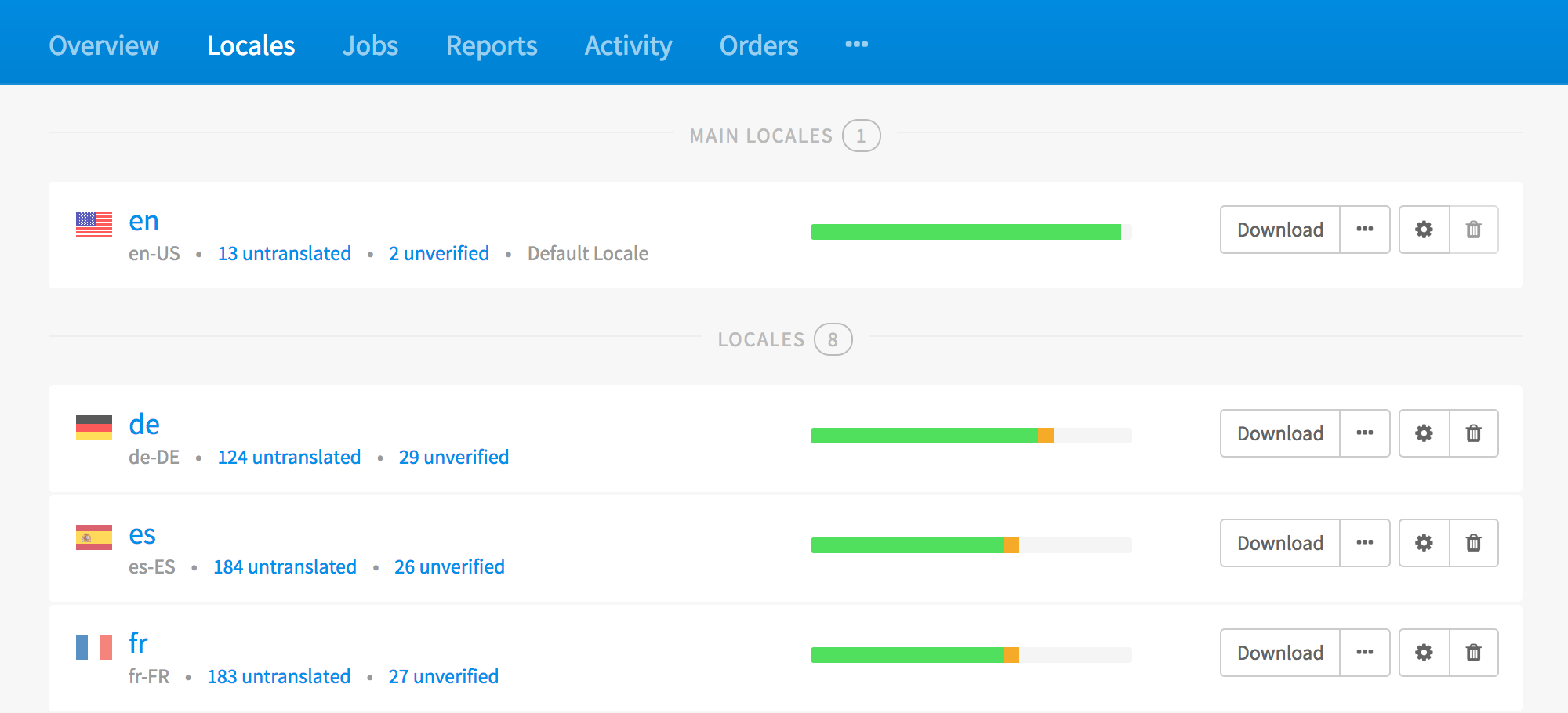The image size is (1568, 713).
Task: Download the es locale file
Action: pyautogui.click(x=1279, y=543)
